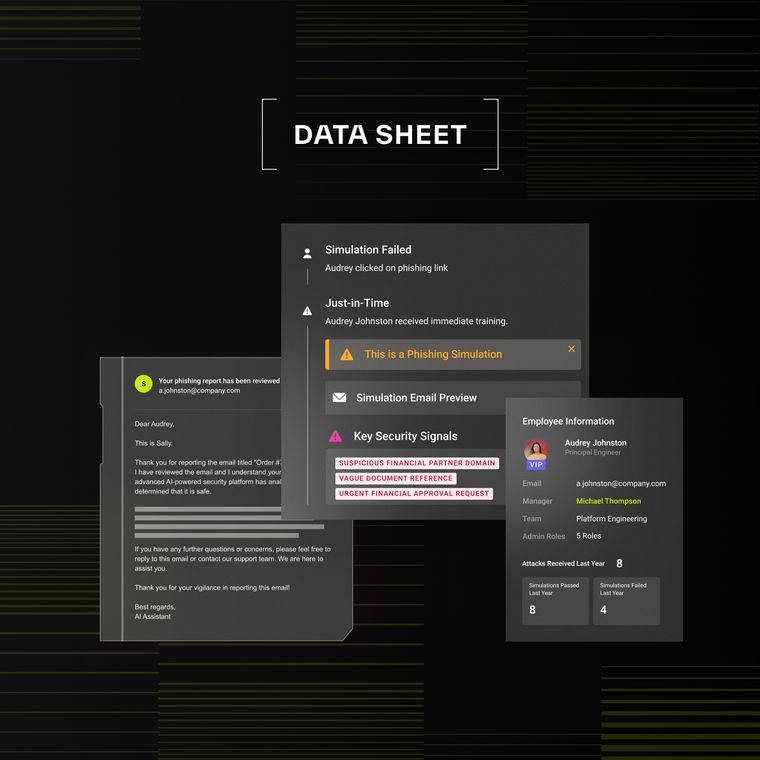The height and width of the screenshot is (760, 760).
Task: Click Audrey Johnston's profile photo
Action: (537, 449)
